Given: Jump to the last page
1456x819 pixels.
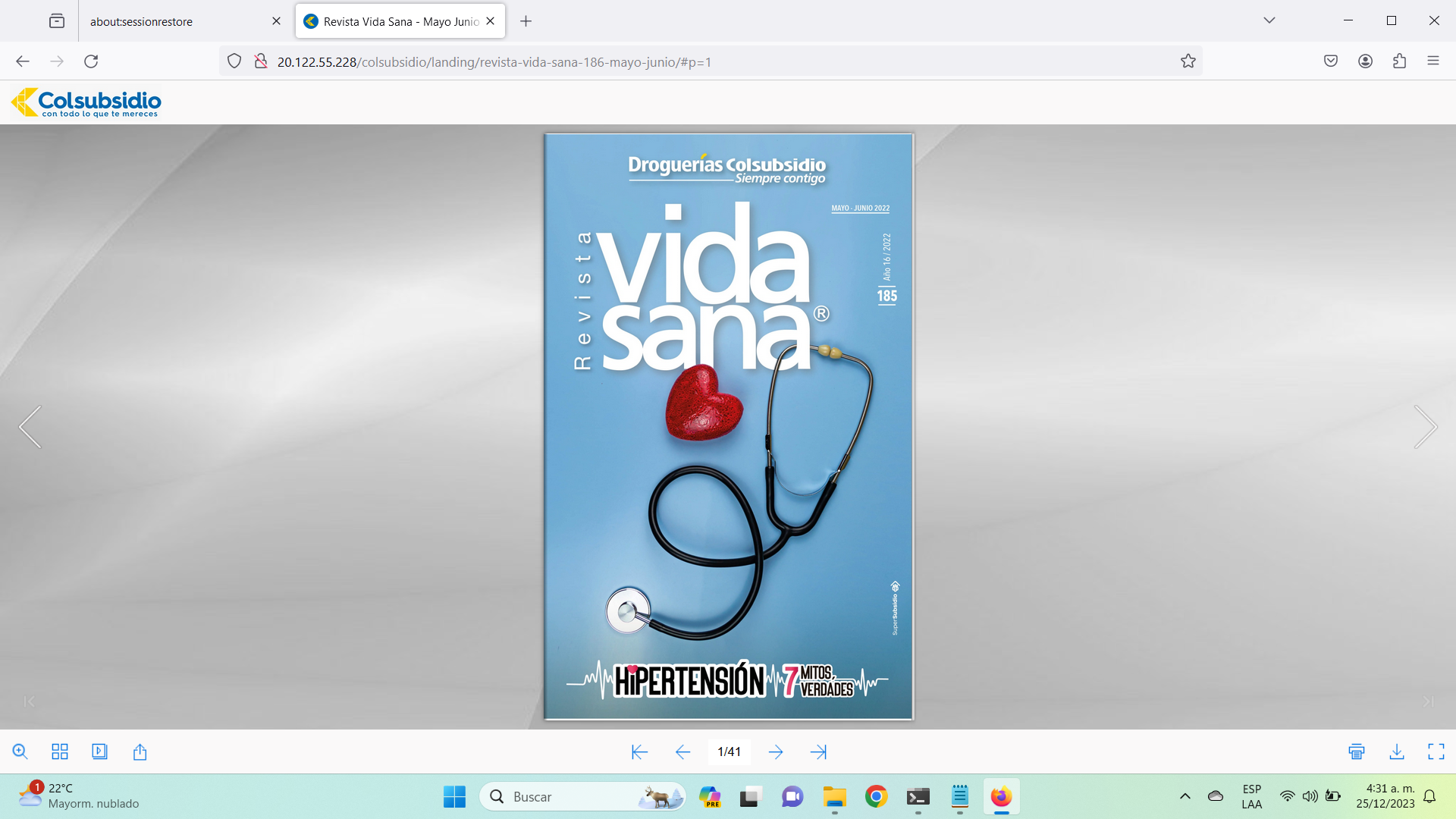Looking at the screenshot, I should [818, 752].
